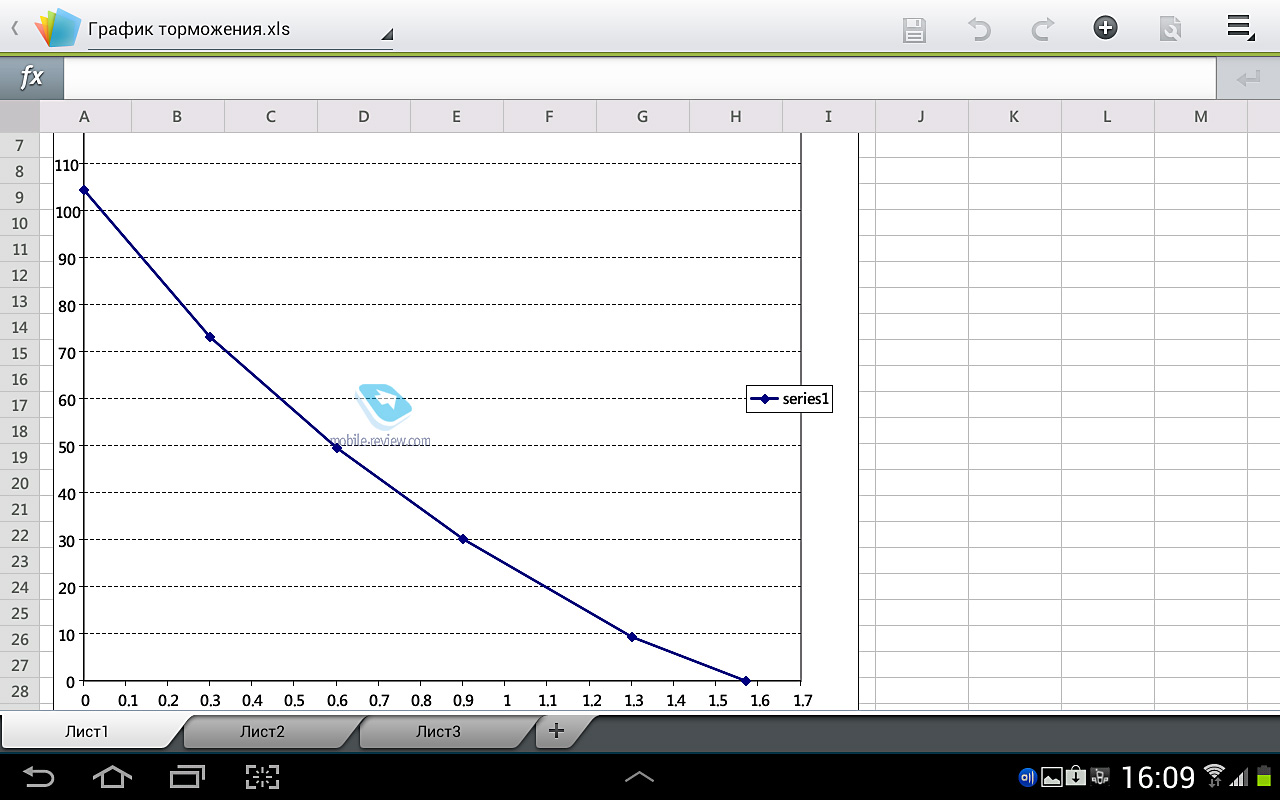Expand the bottom bar up chevron

point(639,777)
